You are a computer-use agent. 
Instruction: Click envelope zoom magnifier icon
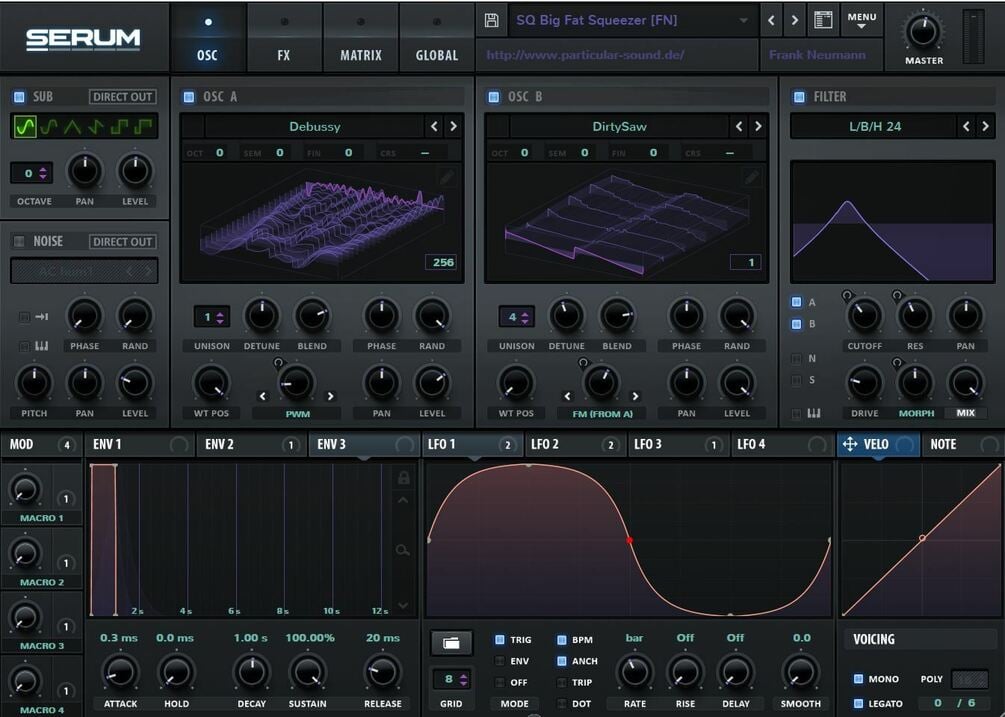(x=403, y=550)
